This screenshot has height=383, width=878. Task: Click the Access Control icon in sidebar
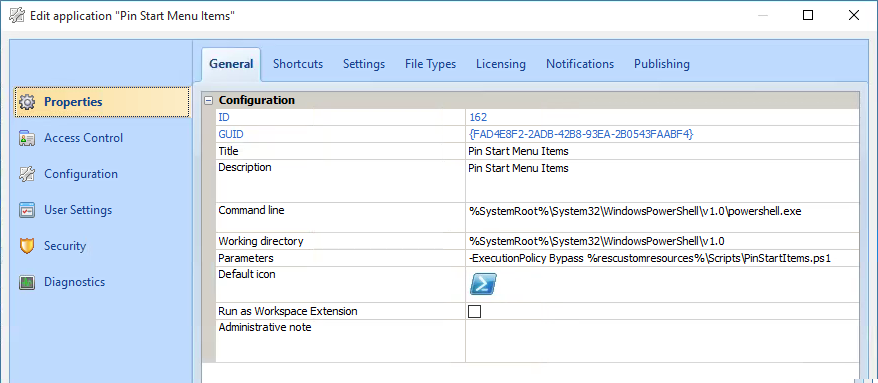tap(27, 138)
